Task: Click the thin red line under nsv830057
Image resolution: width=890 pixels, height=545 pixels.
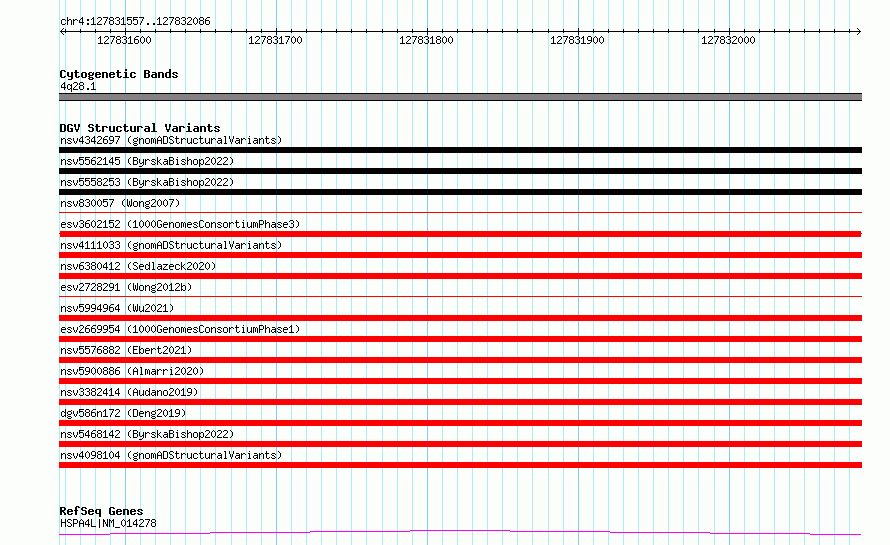Action: click(460, 213)
